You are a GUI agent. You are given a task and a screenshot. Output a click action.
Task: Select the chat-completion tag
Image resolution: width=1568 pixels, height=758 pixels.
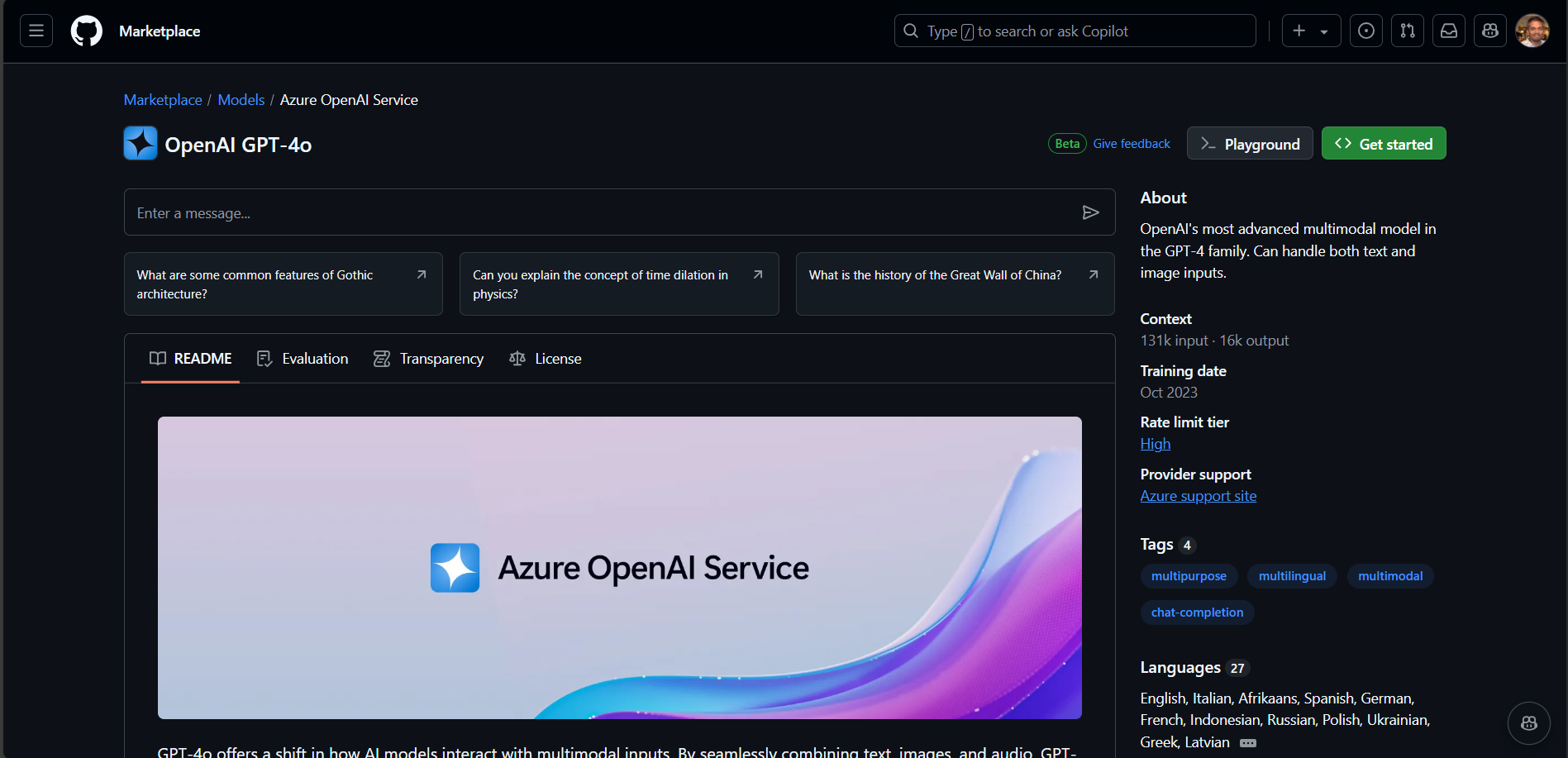tap(1197, 613)
